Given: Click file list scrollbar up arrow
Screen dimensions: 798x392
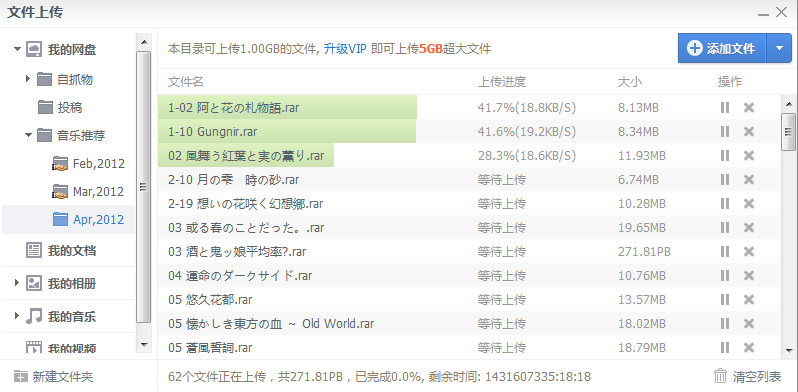Looking at the screenshot, I should 789,104.
